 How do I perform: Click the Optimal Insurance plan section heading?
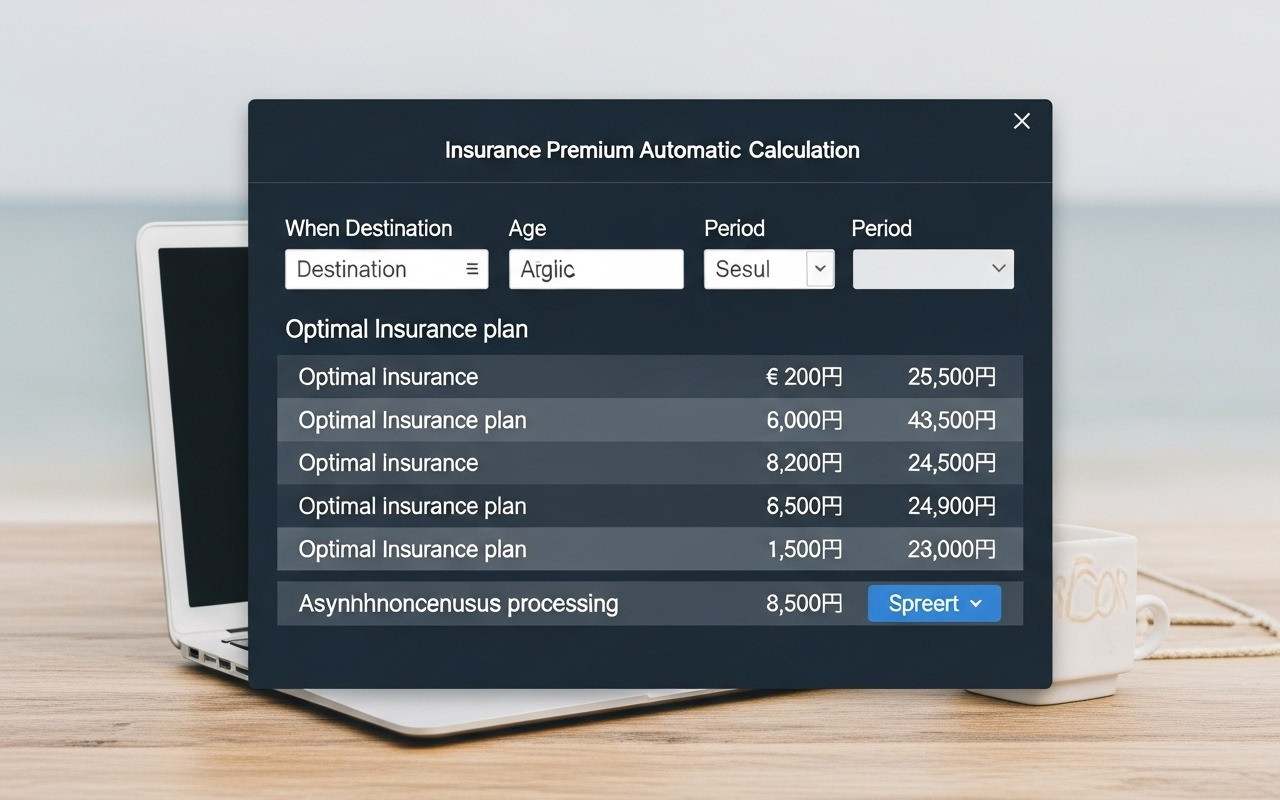[x=406, y=329]
